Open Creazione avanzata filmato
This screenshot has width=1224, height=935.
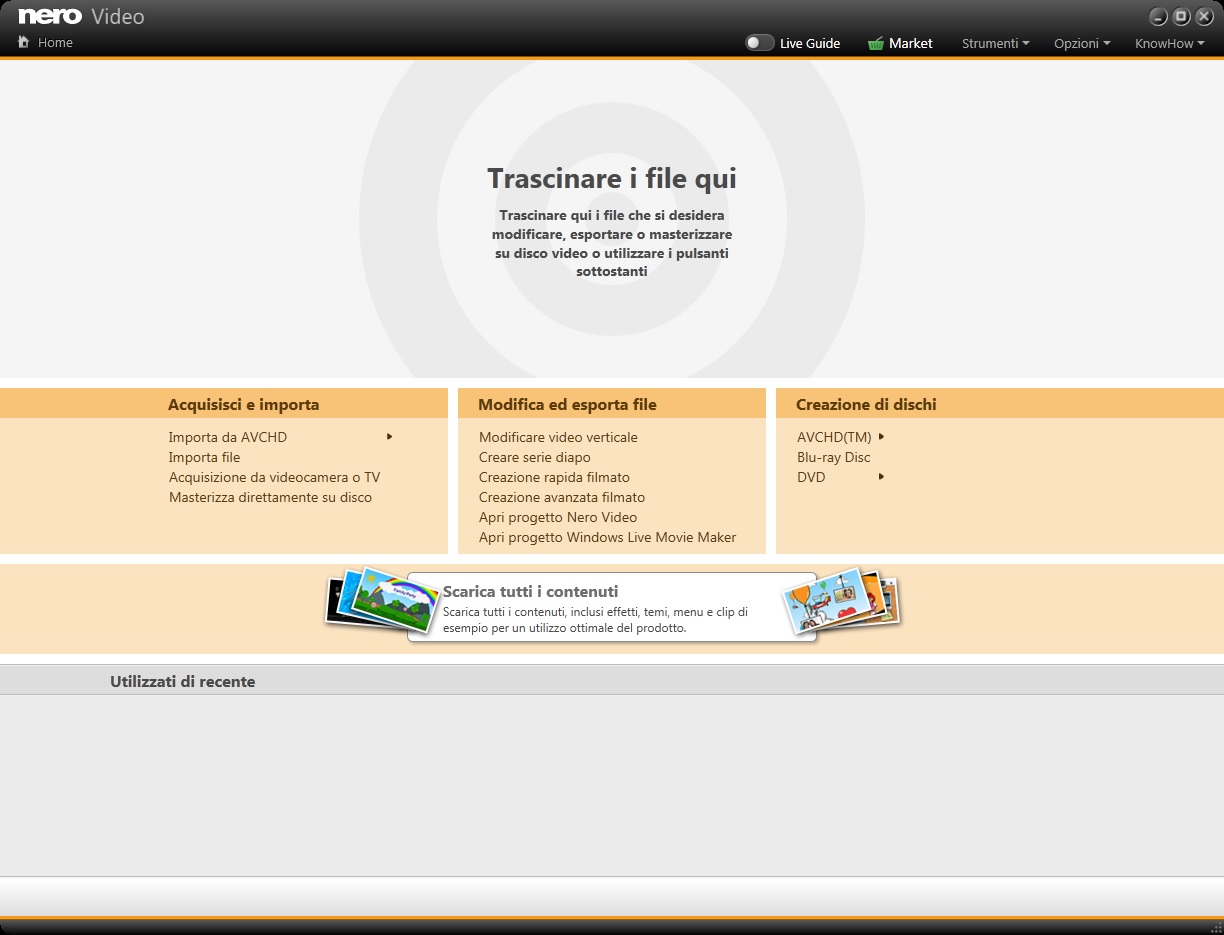tap(562, 497)
